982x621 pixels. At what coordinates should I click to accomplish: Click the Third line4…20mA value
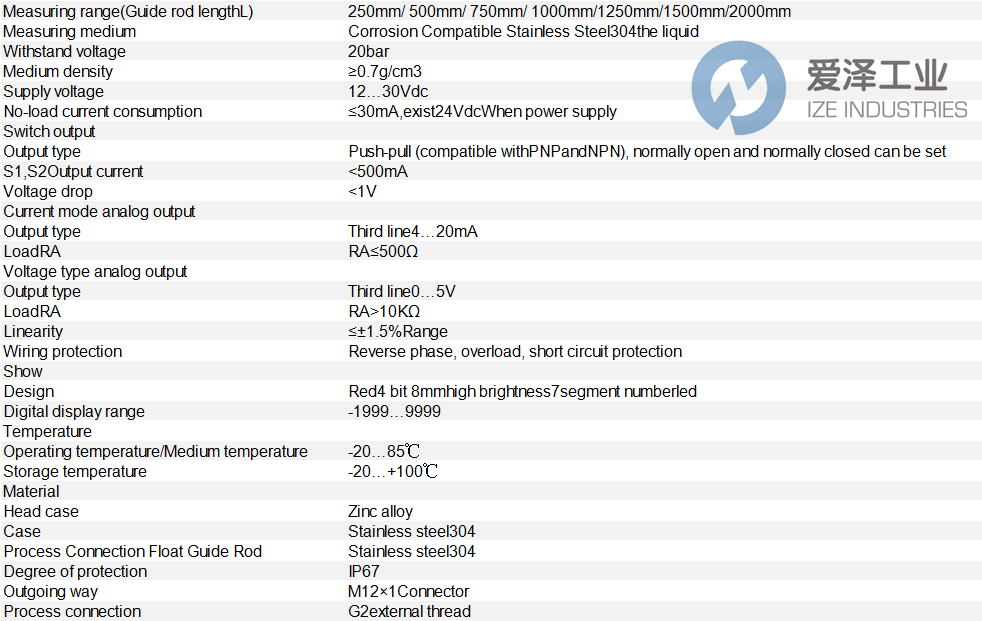[413, 232]
